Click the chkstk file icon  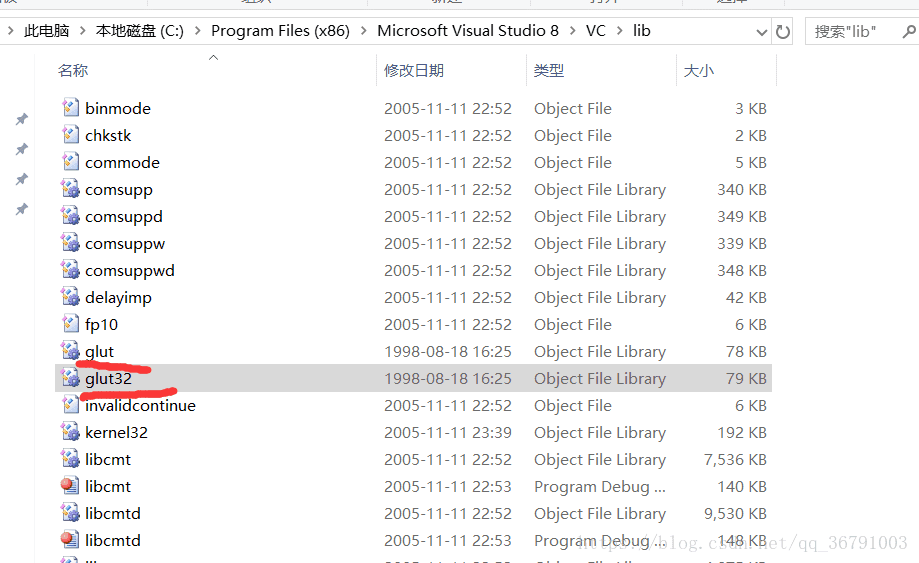click(70, 135)
